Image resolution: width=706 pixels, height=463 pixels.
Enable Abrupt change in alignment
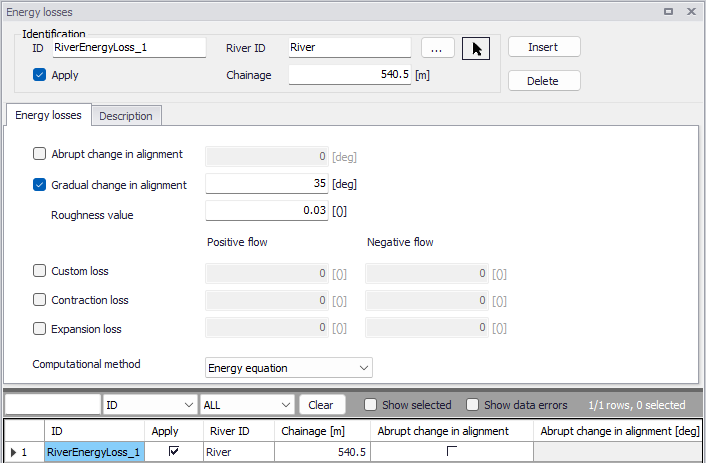pyautogui.click(x=39, y=154)
